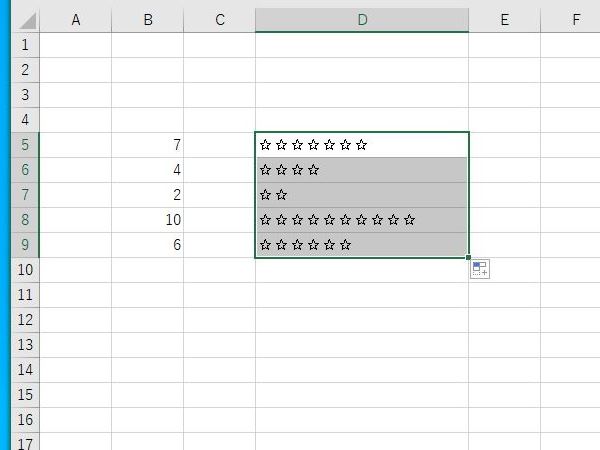Click cell B5 containing 7
This screenshot has height=450, width=600.
[147, 145]
